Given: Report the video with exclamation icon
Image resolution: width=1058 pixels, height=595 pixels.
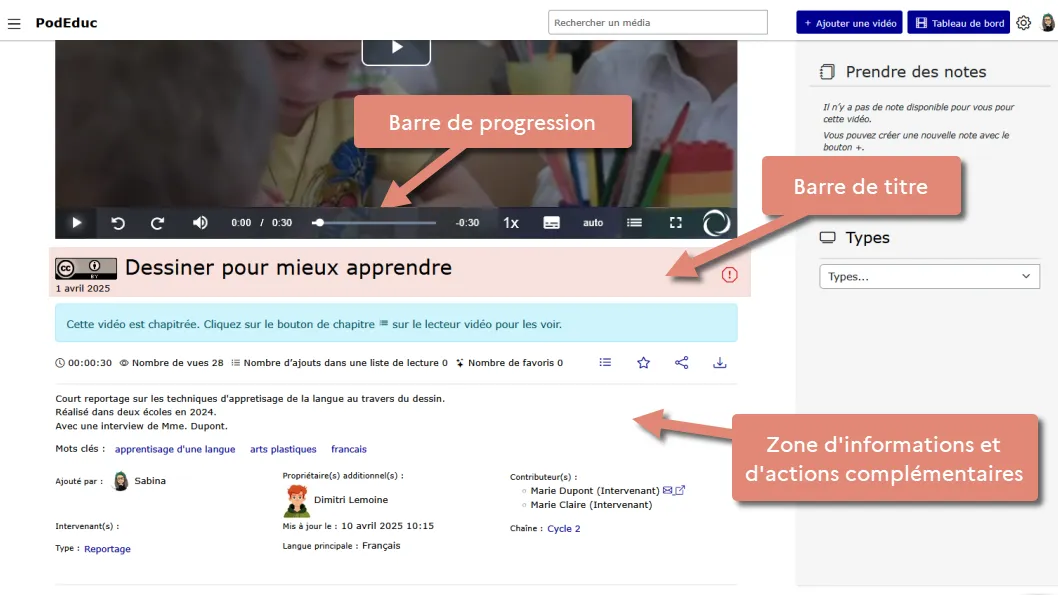Looking at the screenshot, I should (x=729, y=275).
